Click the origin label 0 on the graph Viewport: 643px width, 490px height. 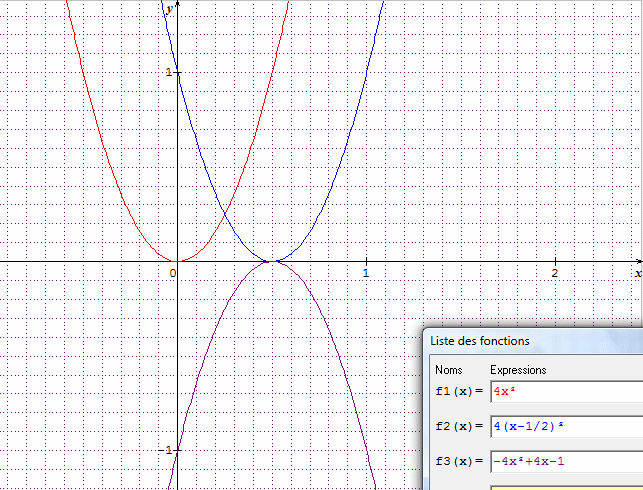(172, 273)
